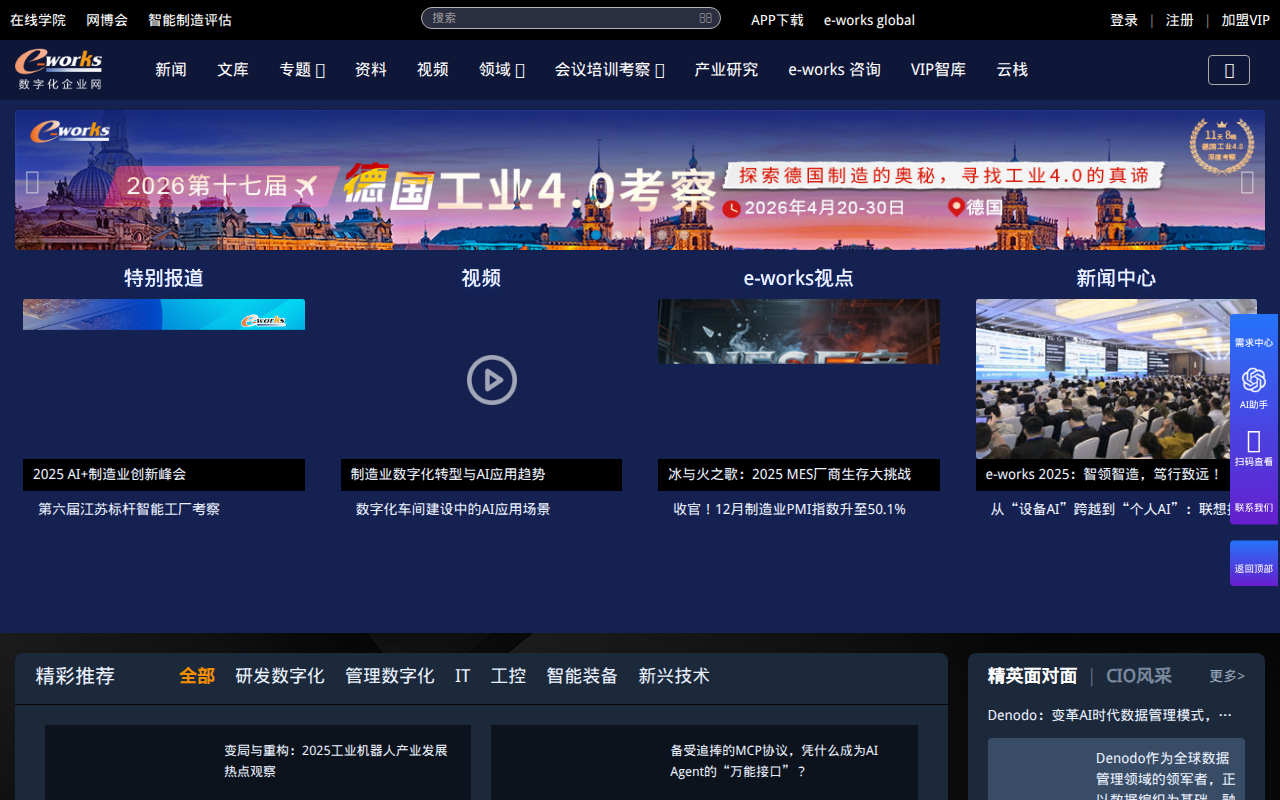Open the 会议培训考察 dropdown
The image size is (1280, 800).
609,69
